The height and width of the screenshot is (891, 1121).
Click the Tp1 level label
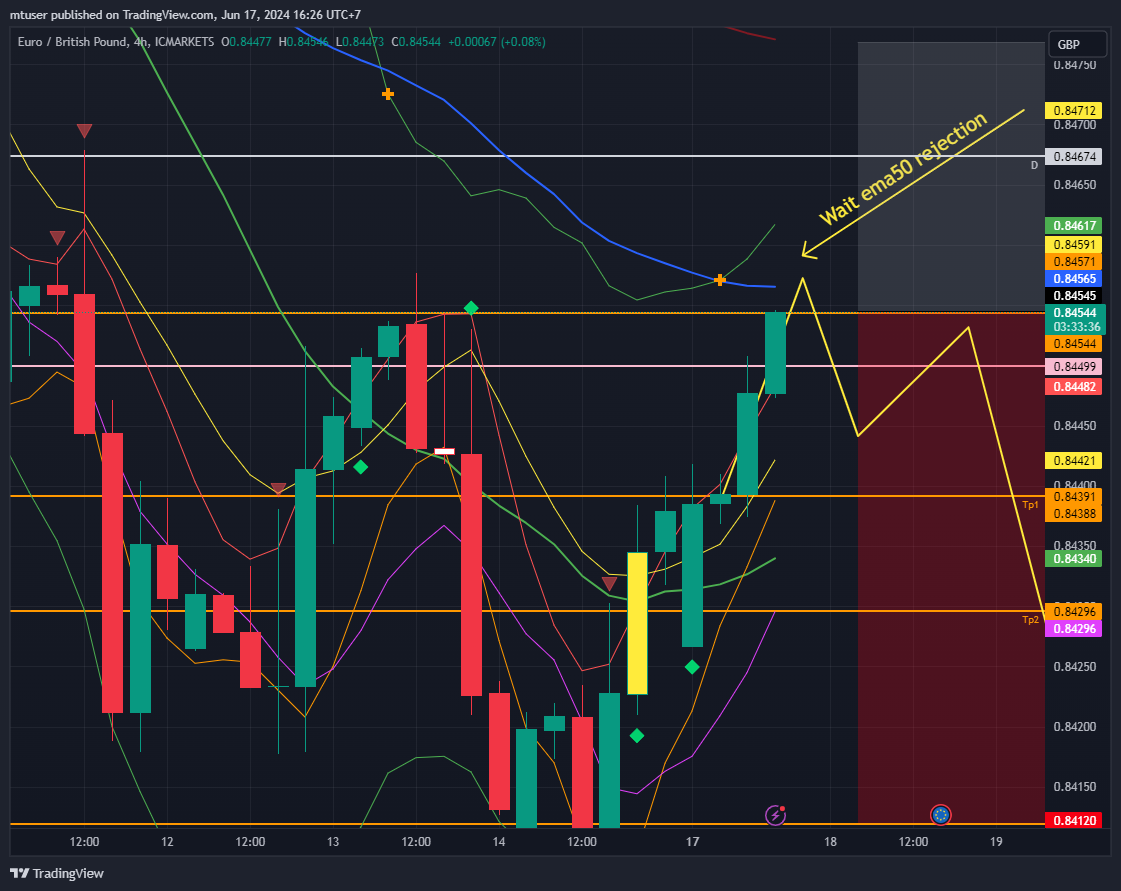(x=1030, y=505)
